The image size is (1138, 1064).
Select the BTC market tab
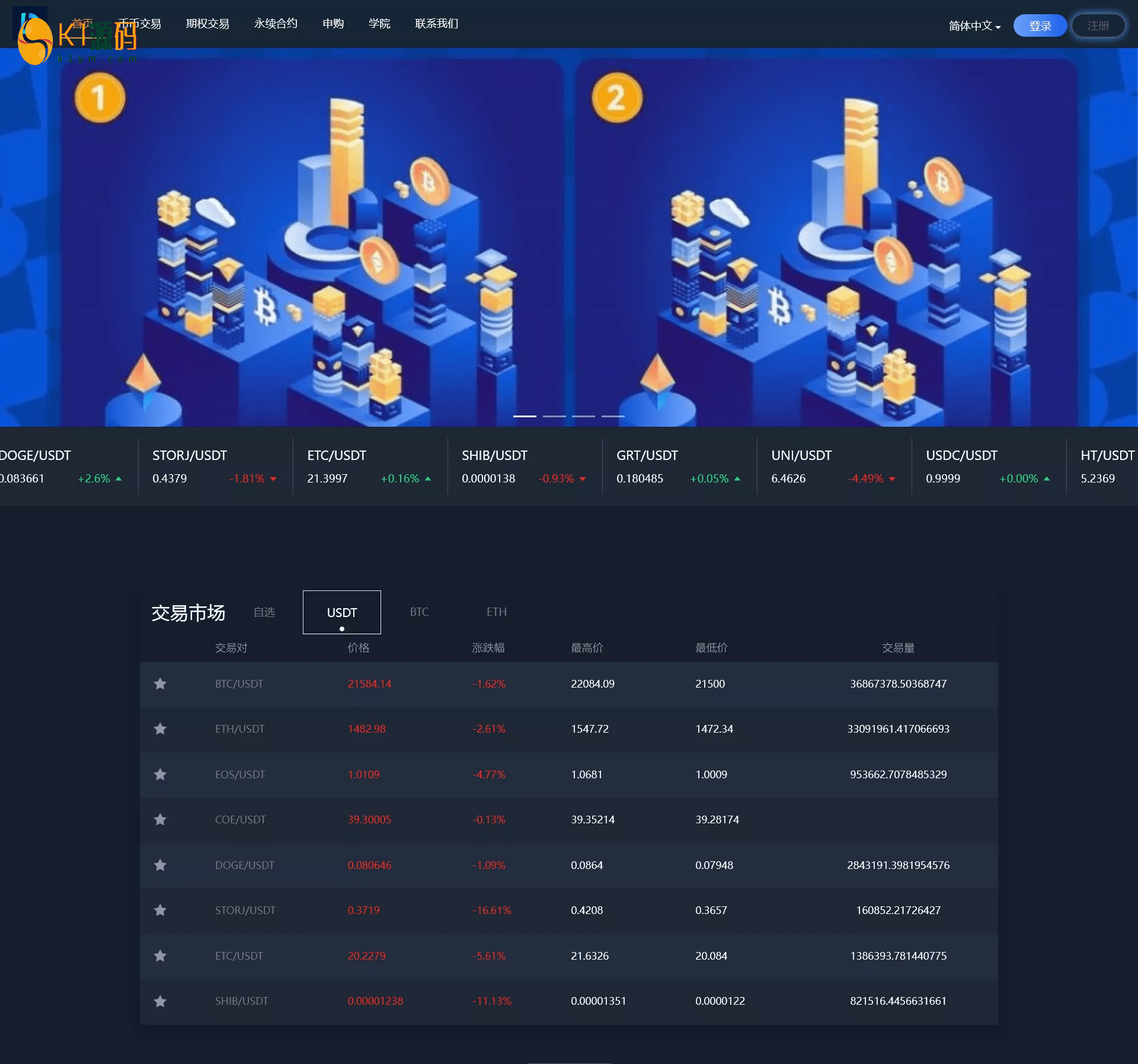[x=419, y=612]
